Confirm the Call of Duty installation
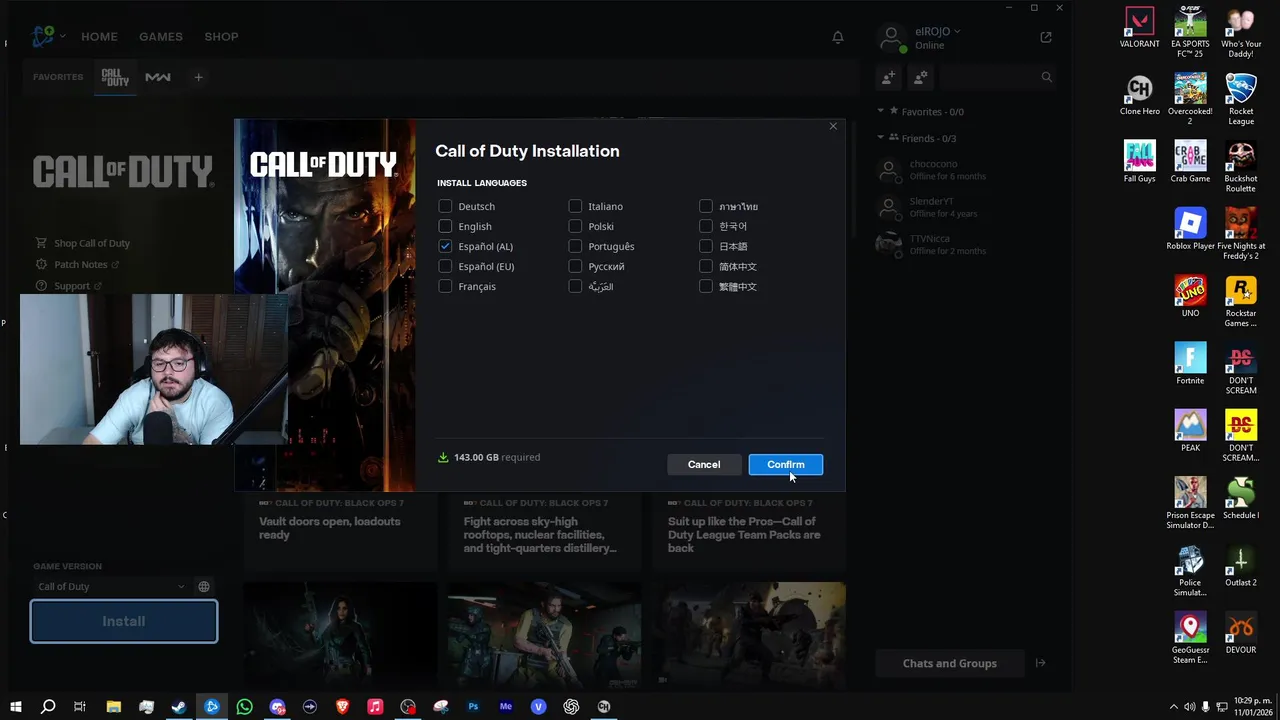This screenshot has width=1280, height=720. click(785, 464)
